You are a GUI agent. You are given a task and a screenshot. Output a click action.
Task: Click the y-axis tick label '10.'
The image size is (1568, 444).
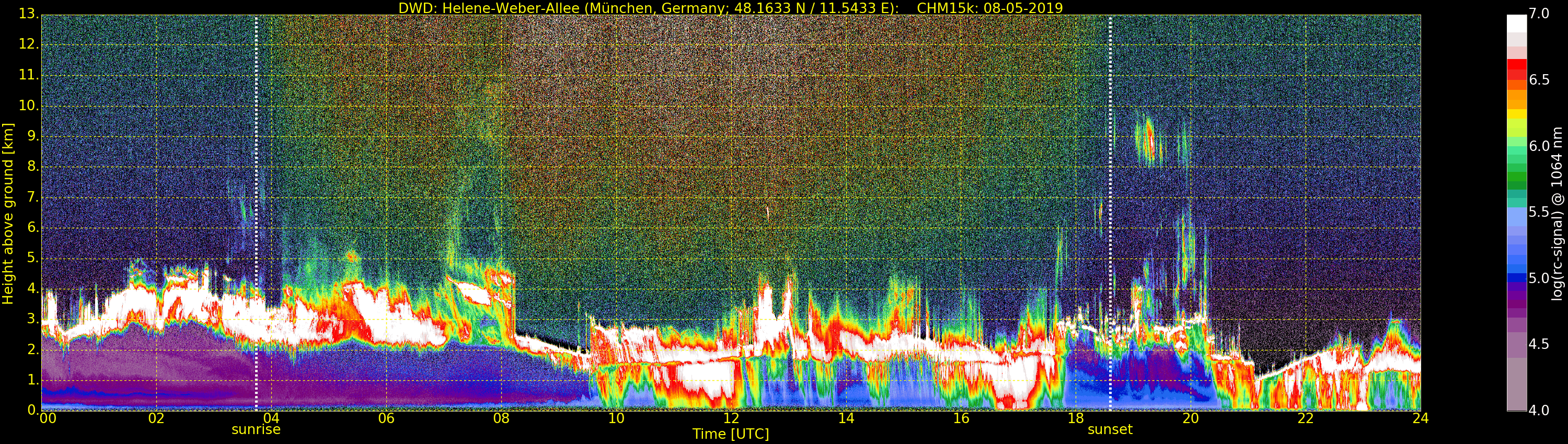pyautogui.click(x=29, y=106)
